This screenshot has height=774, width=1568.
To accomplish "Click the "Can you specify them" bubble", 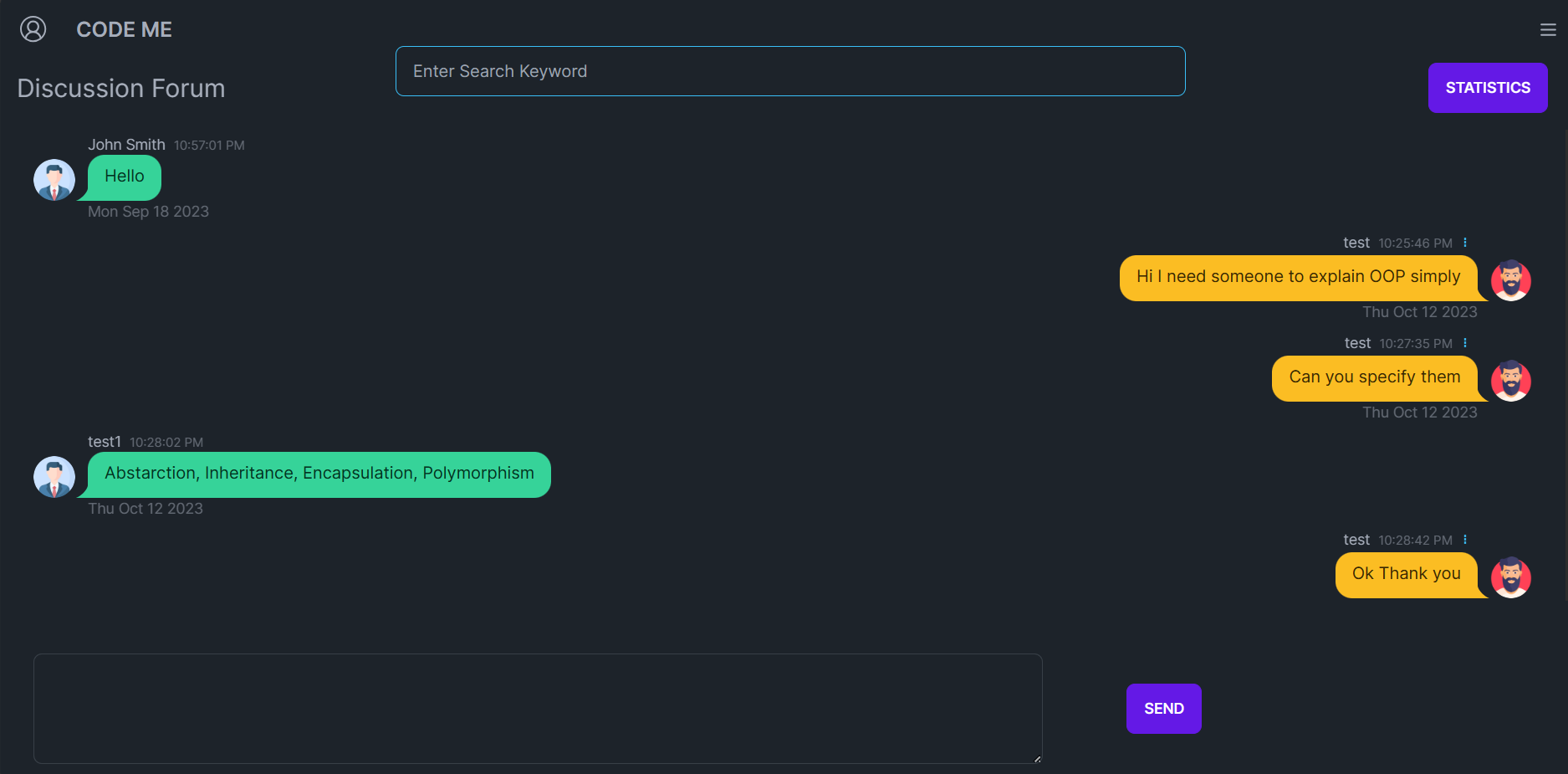I will (1374, 377).
